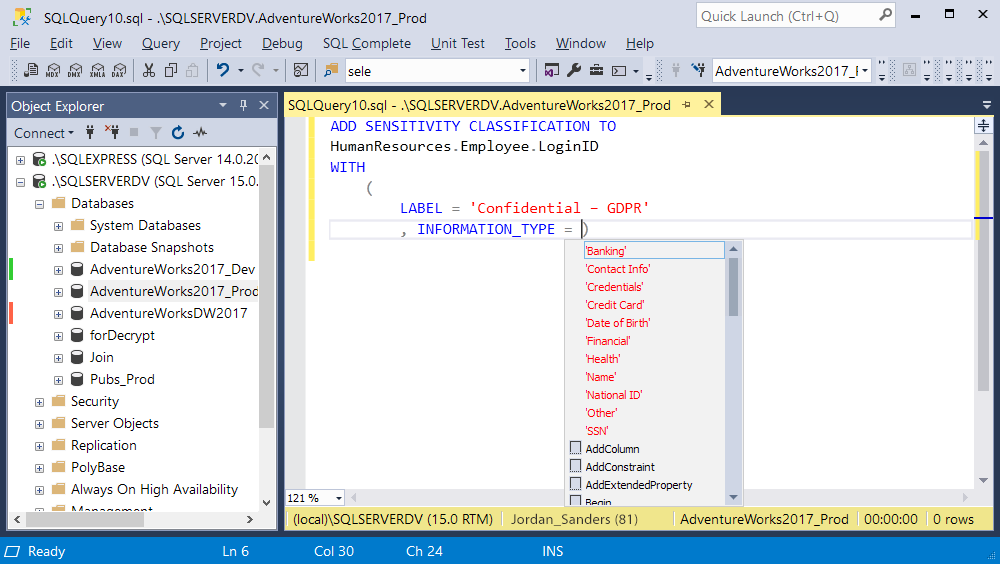This screenshot has height=564, width=1000.
Task: Click the command window icon
Action: pyautogui.click(x=619, y=71)
